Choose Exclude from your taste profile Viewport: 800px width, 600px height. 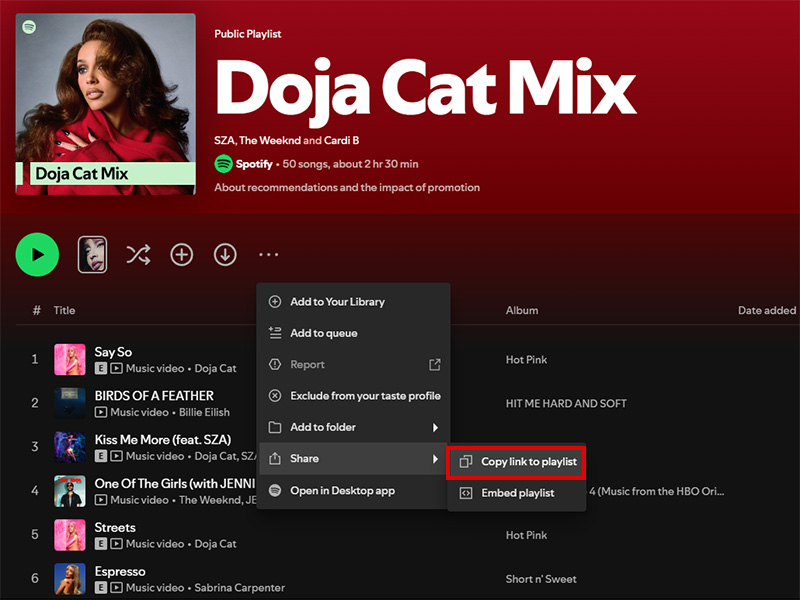[353, 396]
